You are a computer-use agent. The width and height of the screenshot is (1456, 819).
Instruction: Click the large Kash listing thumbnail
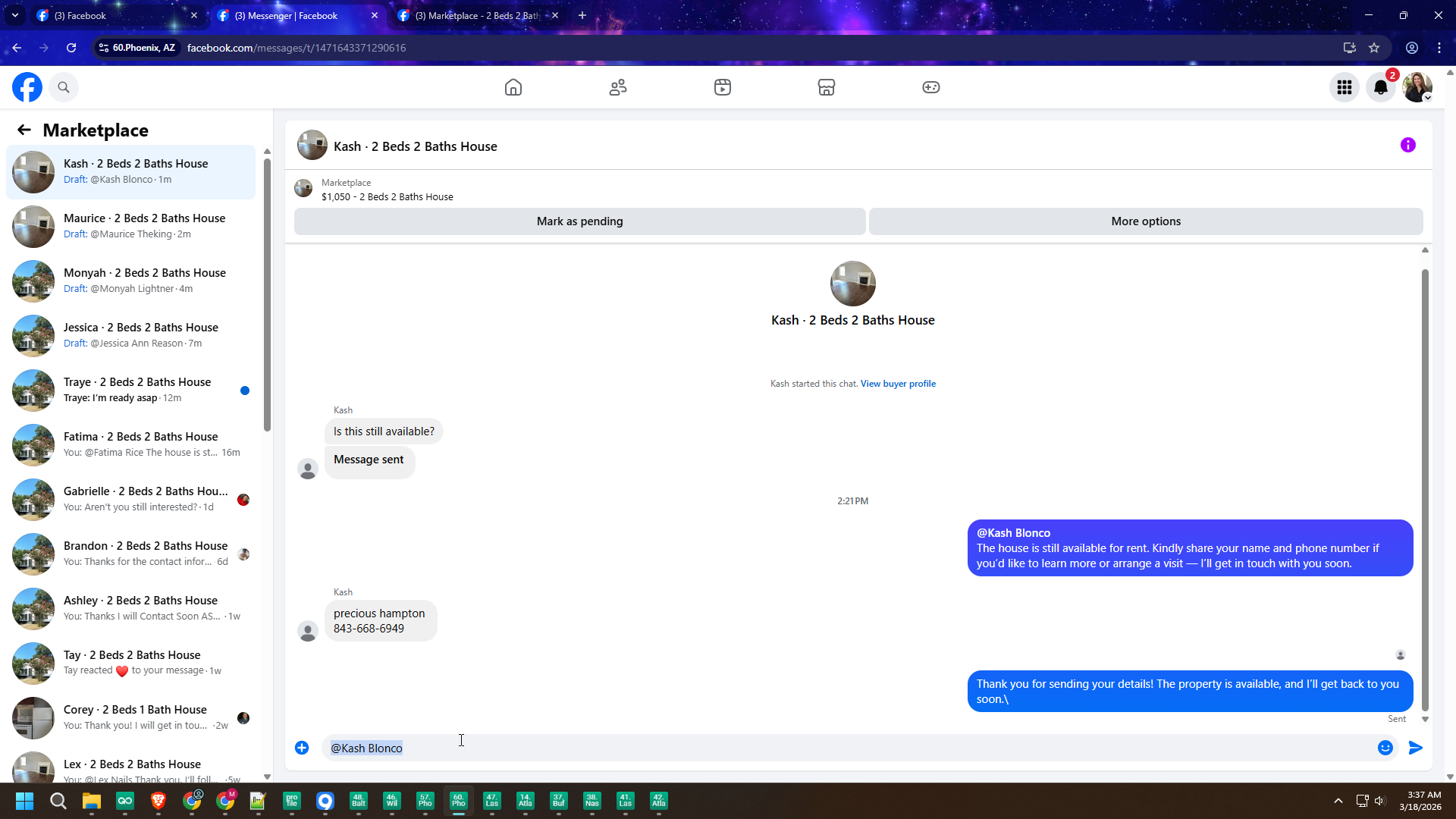point(853,284)
